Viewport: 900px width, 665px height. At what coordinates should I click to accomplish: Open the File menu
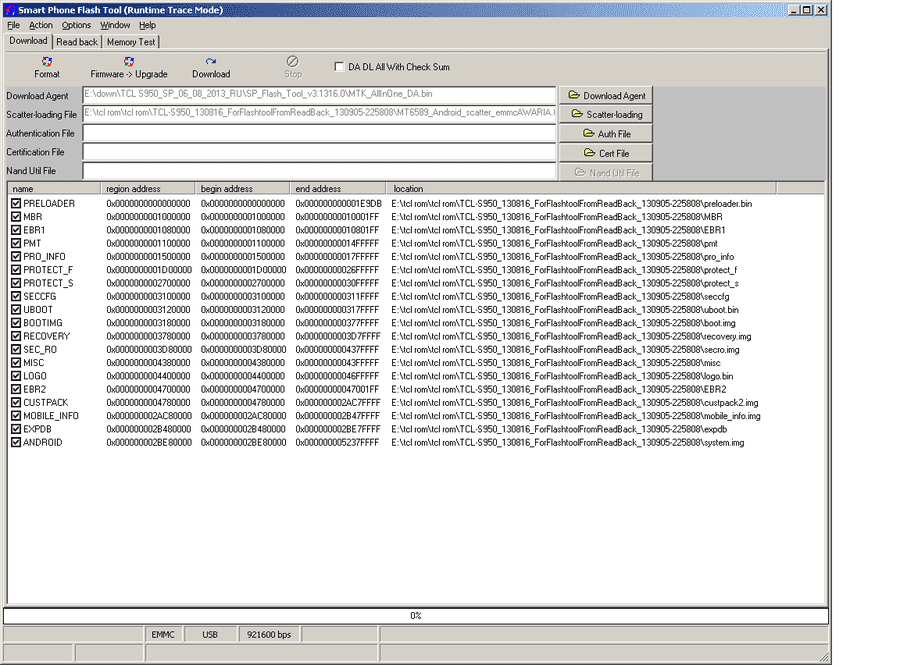(13, 25)
